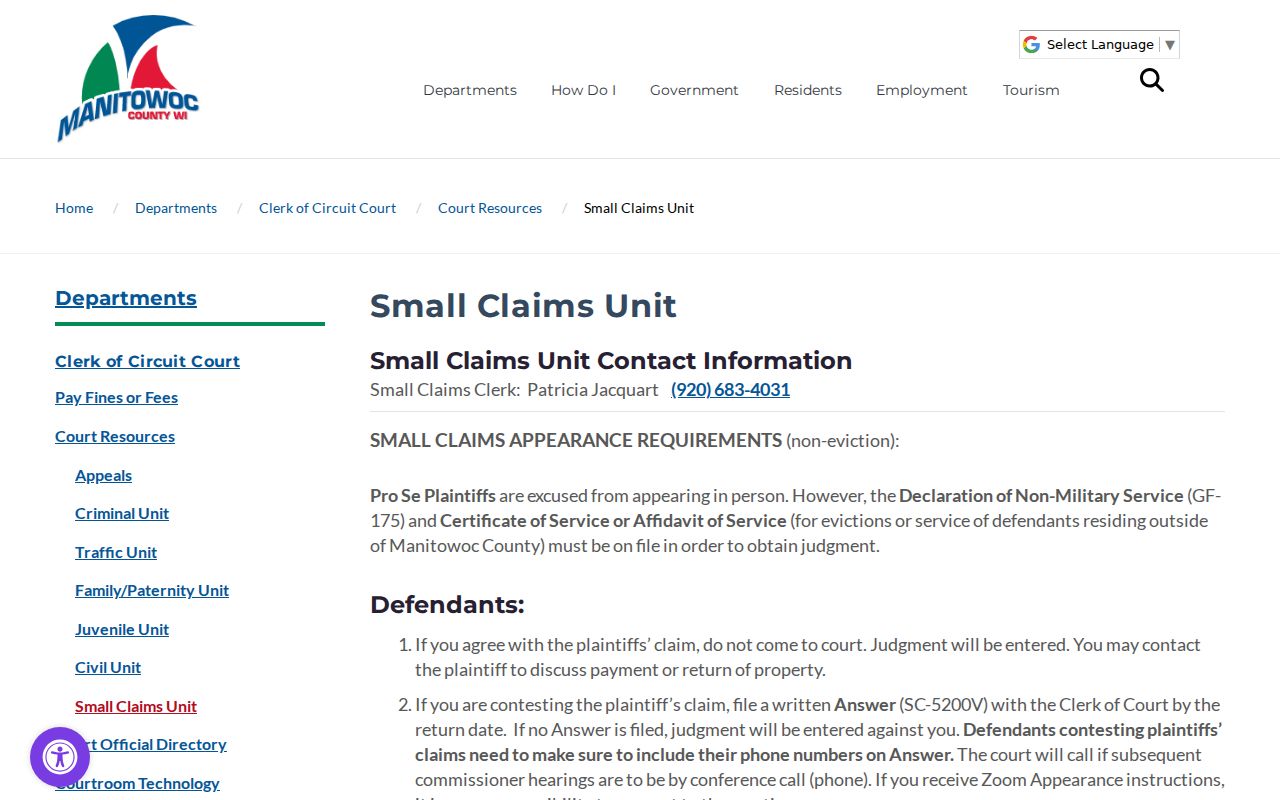
Task: Go to Traffic Unit page
Action: (x=116, y=553)
